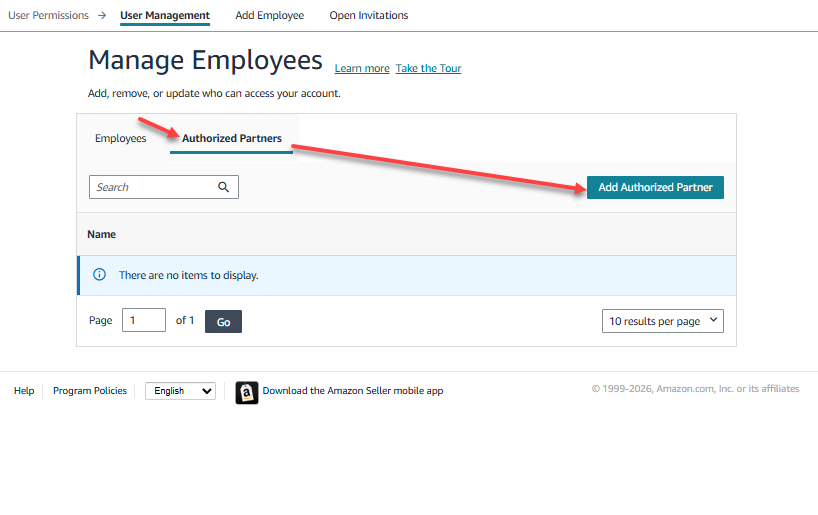Image resolution: width=818 pixels, height=515 pixels.
Task: Open the Open Invitations tab
Action: click(x=369, y=16)
